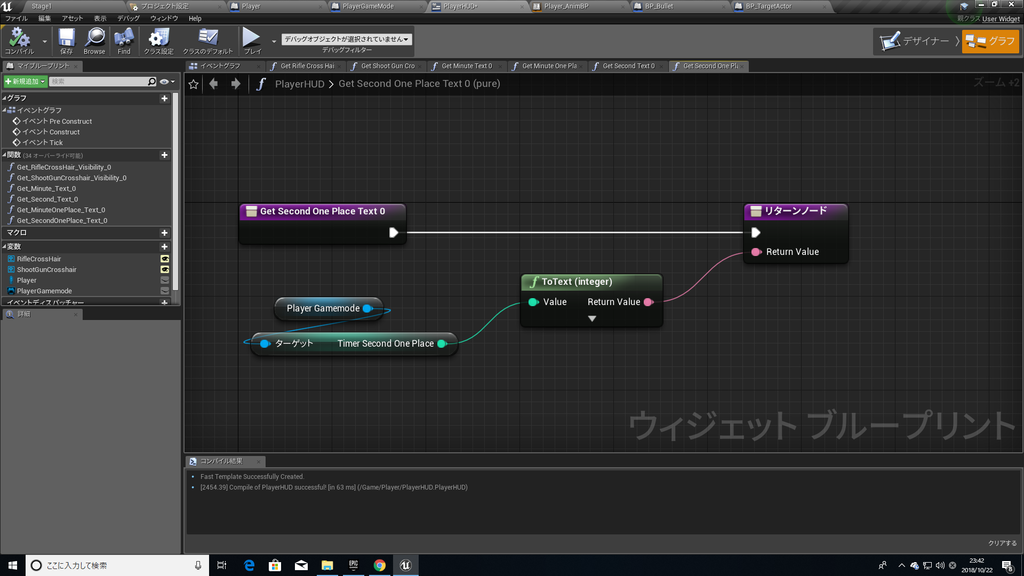Click the Player Gamemode variable node

(x=328, y=308)
